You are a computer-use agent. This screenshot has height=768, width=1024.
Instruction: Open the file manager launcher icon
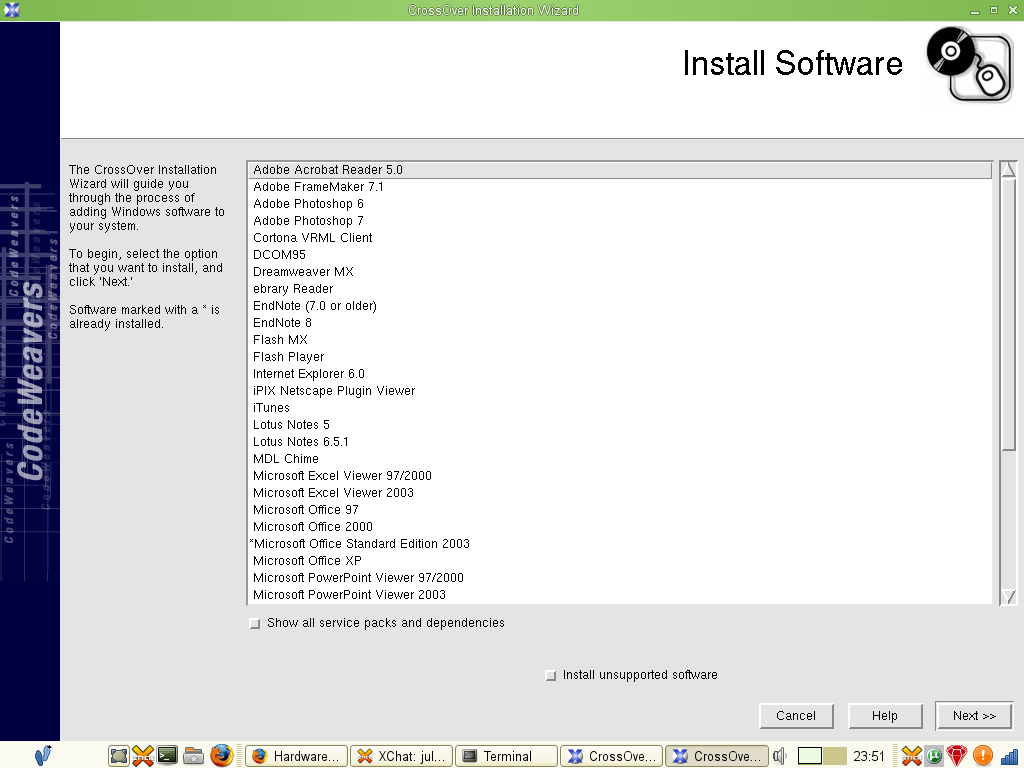point(193,756)
